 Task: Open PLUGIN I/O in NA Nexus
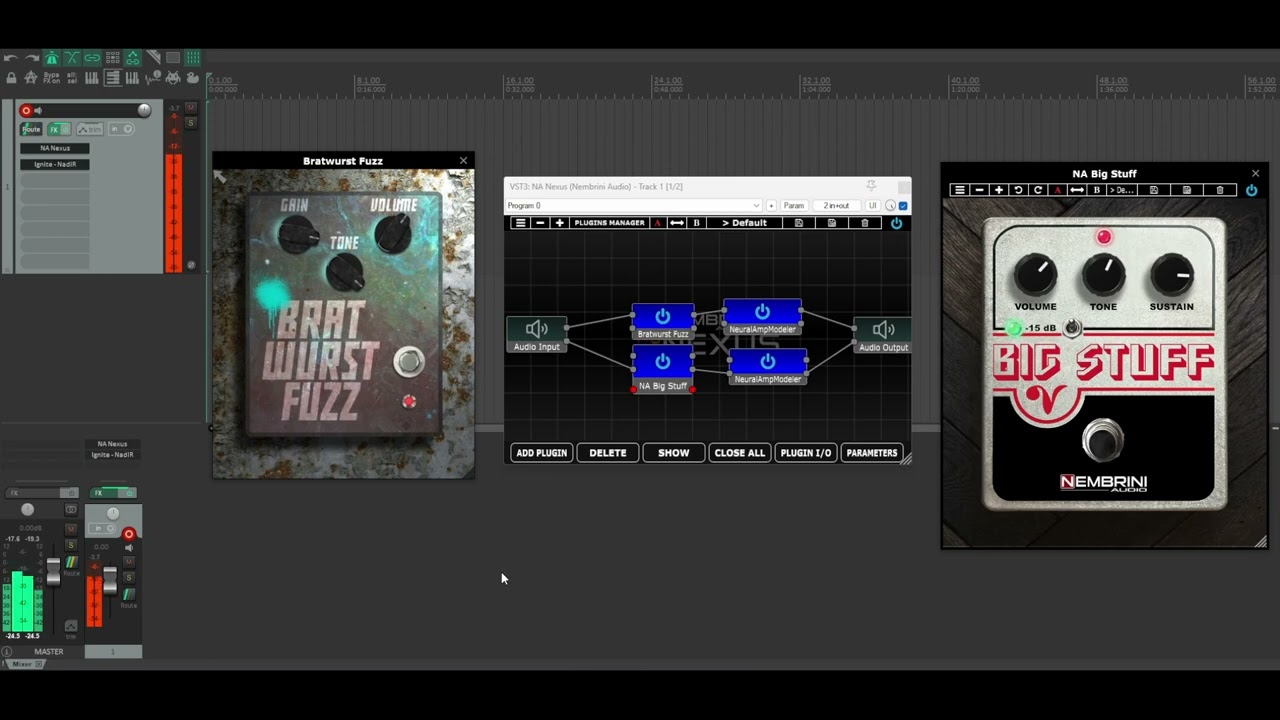coord(805,453)
